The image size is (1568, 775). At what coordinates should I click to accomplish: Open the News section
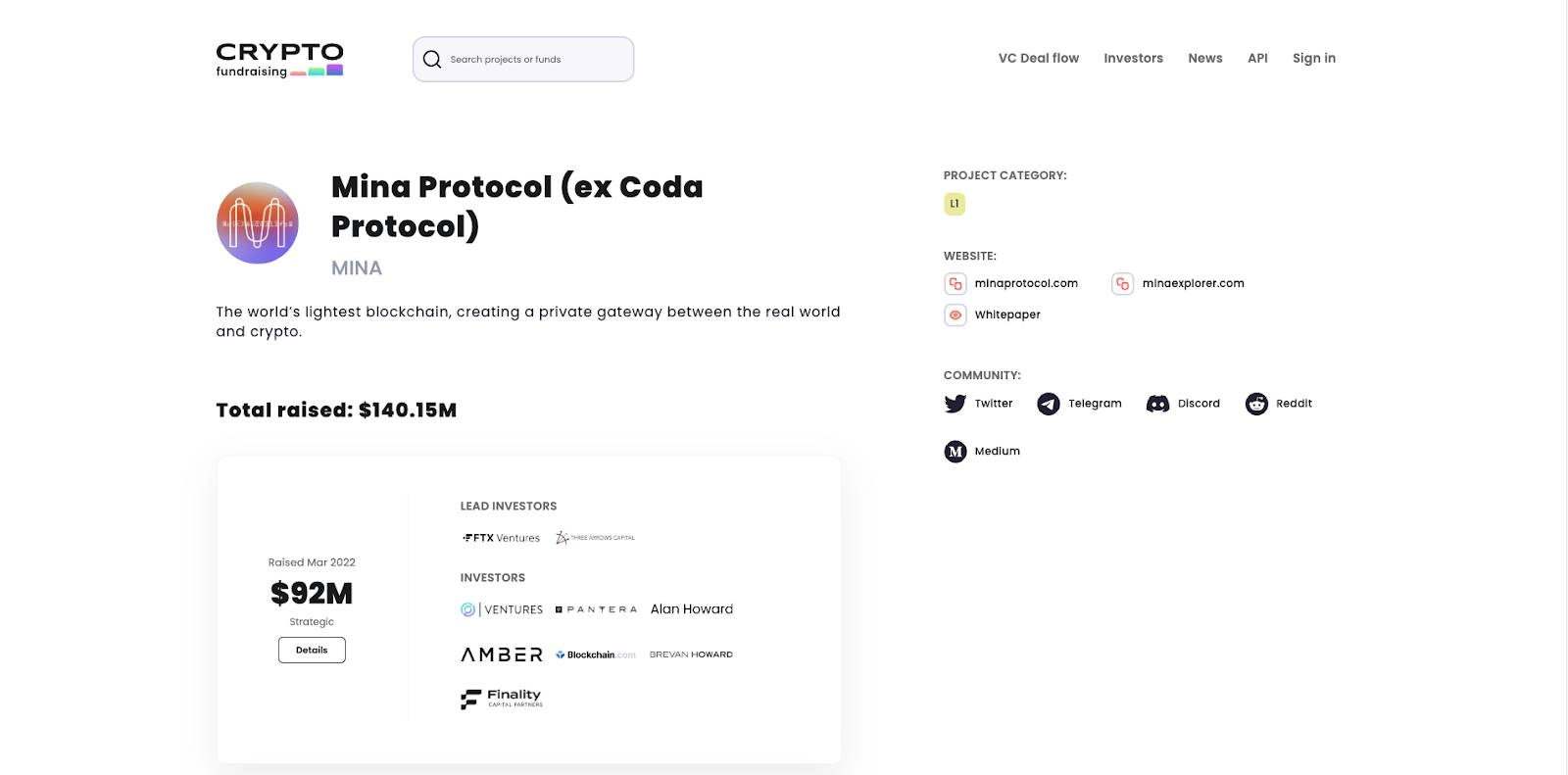pyautogui.click(x=1204, y=59)
